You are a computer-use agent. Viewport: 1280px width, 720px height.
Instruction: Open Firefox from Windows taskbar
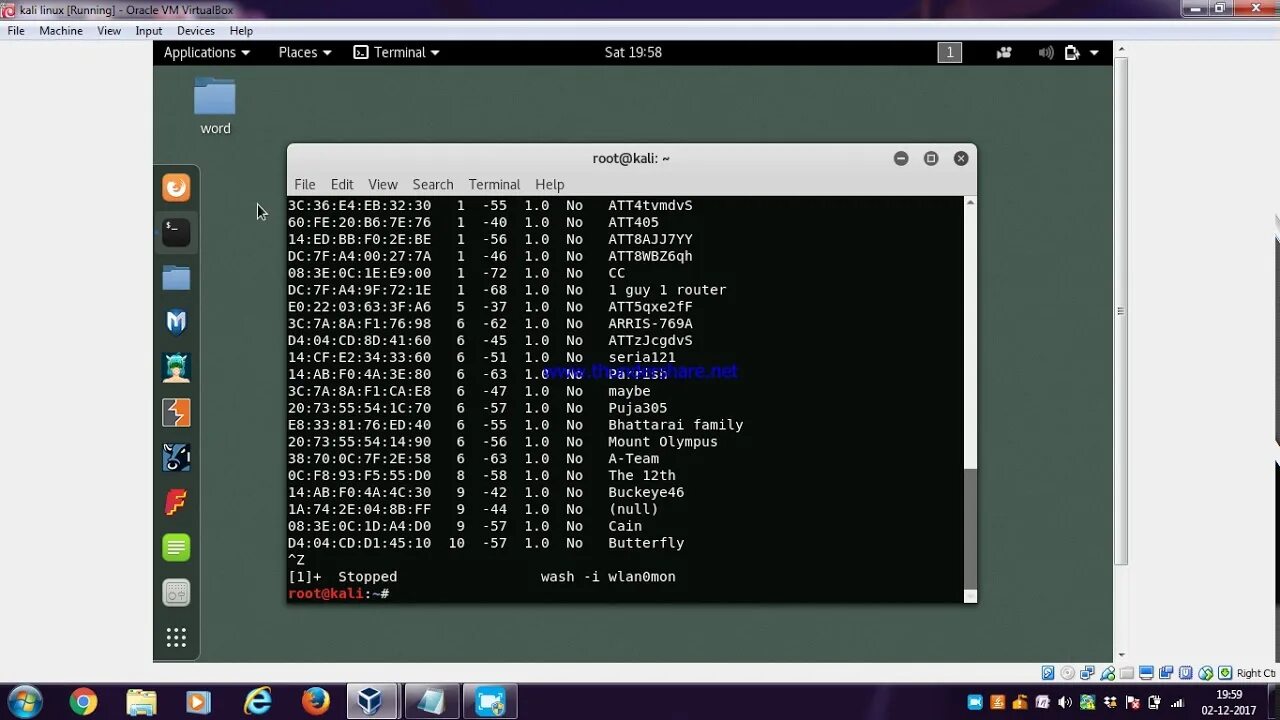(x=316, y=702)
